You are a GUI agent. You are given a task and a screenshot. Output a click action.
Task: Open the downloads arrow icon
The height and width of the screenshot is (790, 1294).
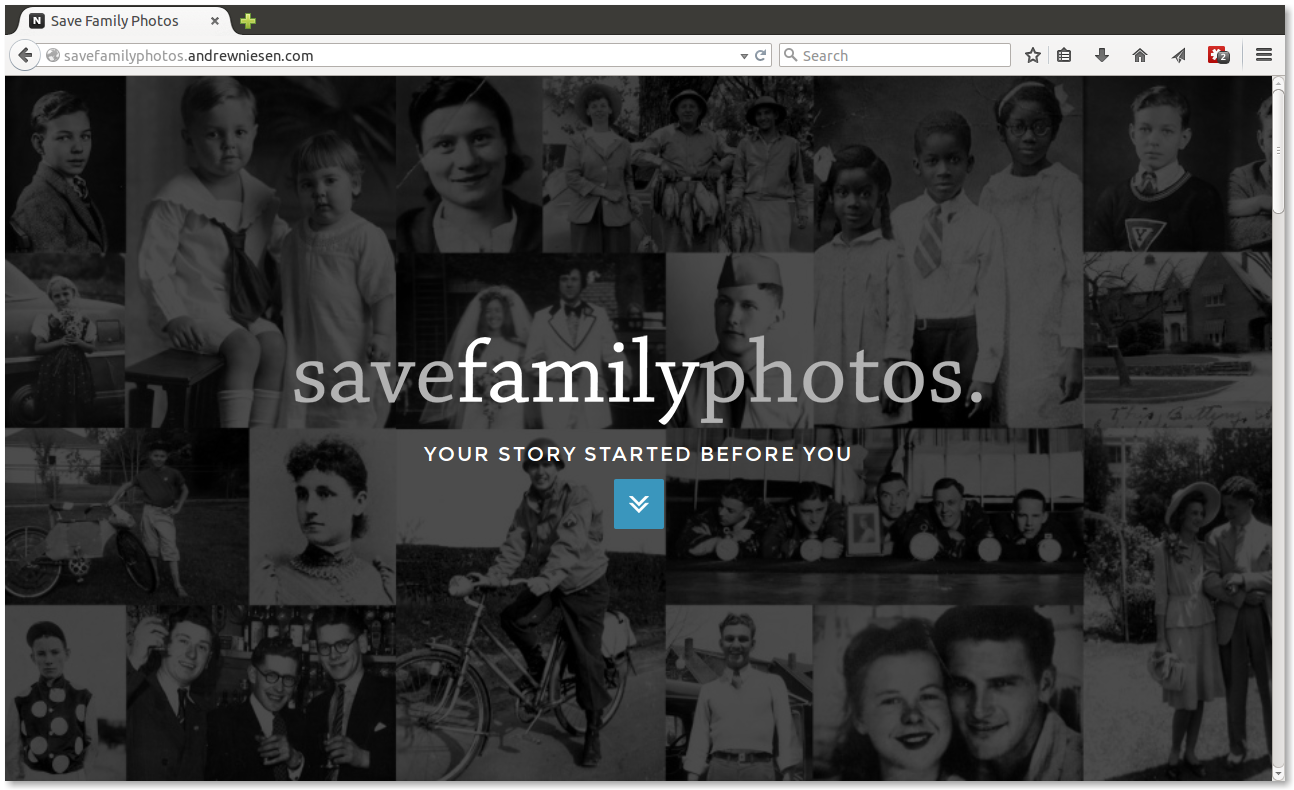point(1102,56)
